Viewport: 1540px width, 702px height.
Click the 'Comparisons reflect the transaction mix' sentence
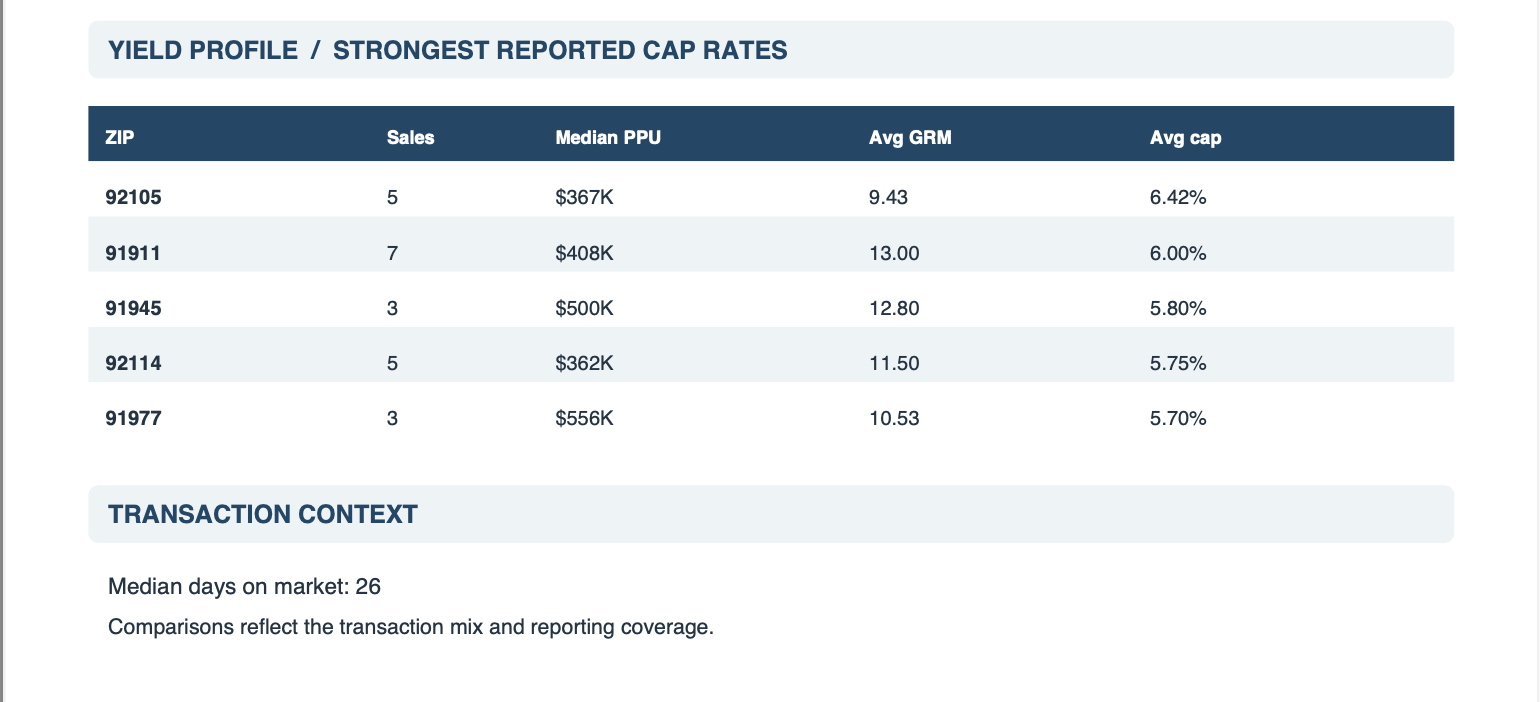(x=411, y=628)
